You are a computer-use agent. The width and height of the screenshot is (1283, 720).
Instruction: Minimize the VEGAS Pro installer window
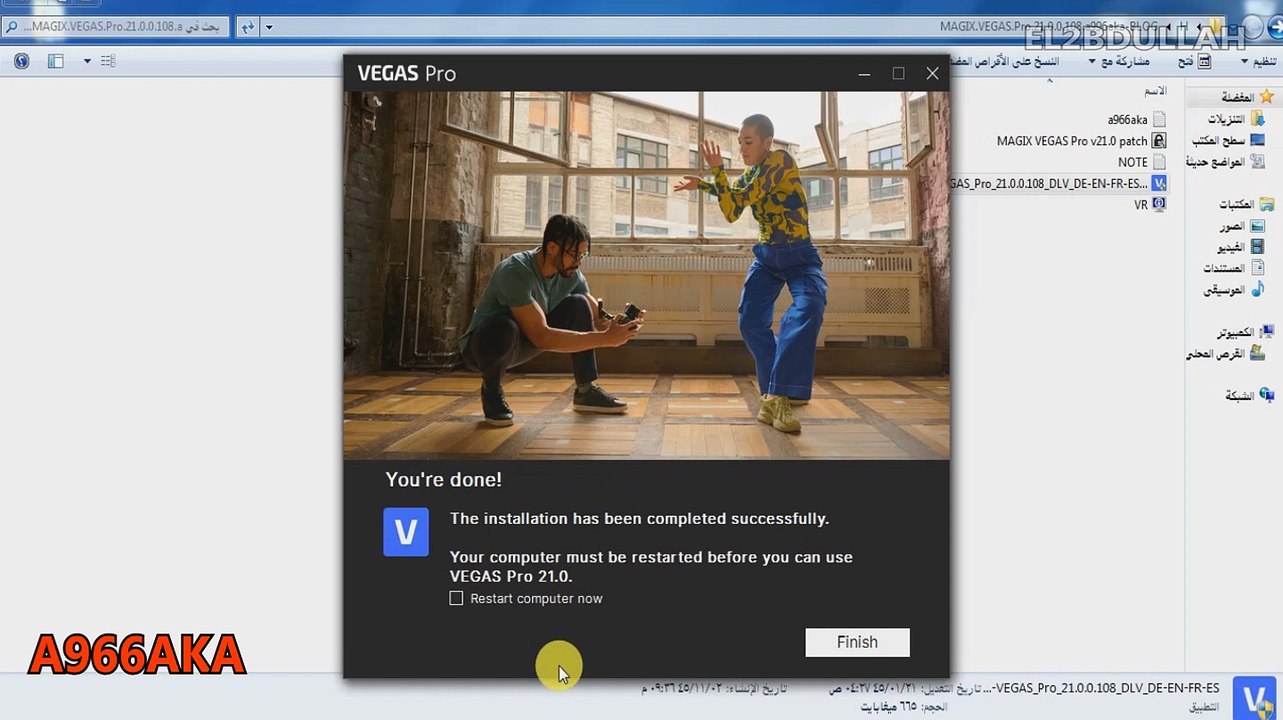pyautogui.click(x=864, y=73)
